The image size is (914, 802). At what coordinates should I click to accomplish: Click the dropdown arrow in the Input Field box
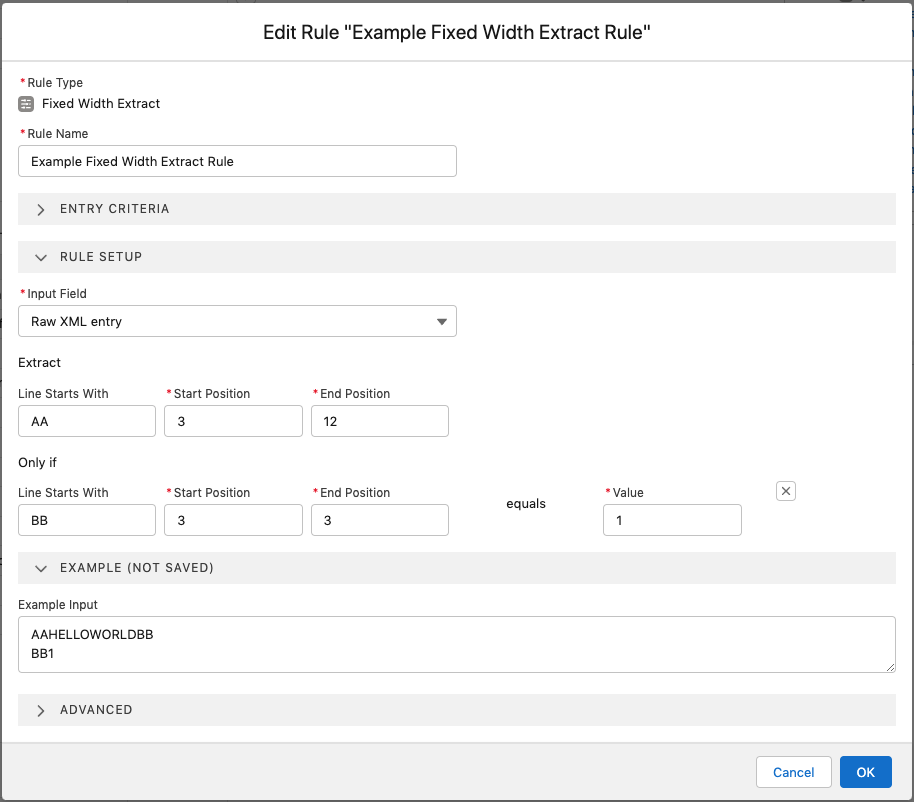[x=440, y=321]
